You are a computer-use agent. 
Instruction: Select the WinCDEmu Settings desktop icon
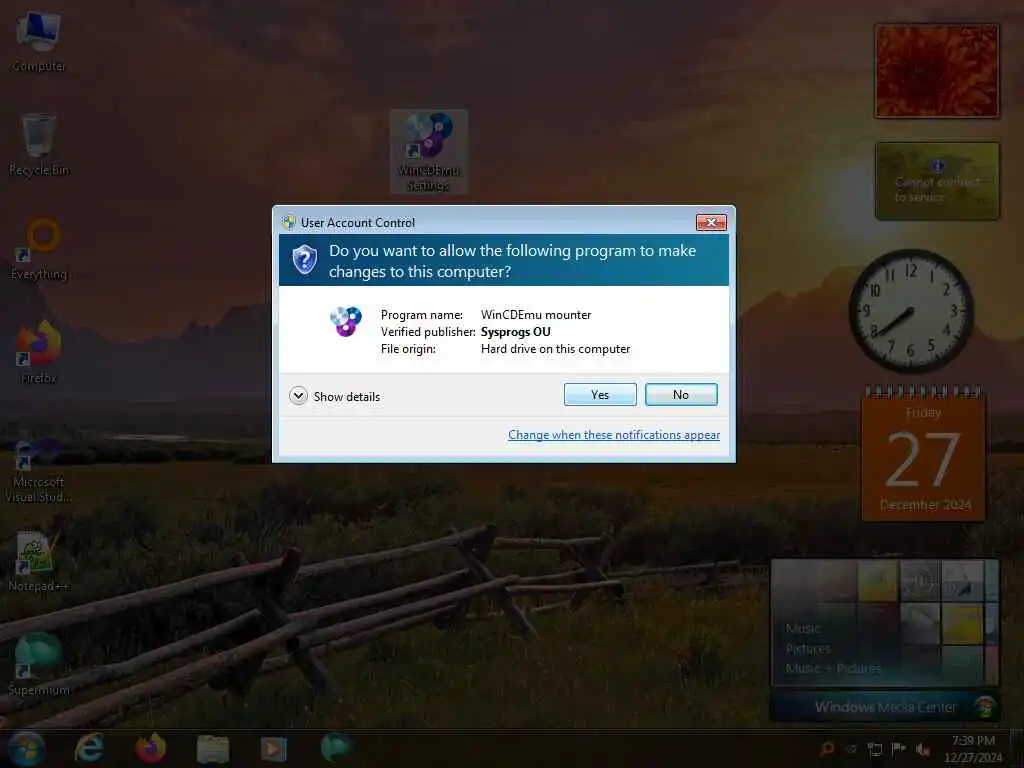point(428,152)
